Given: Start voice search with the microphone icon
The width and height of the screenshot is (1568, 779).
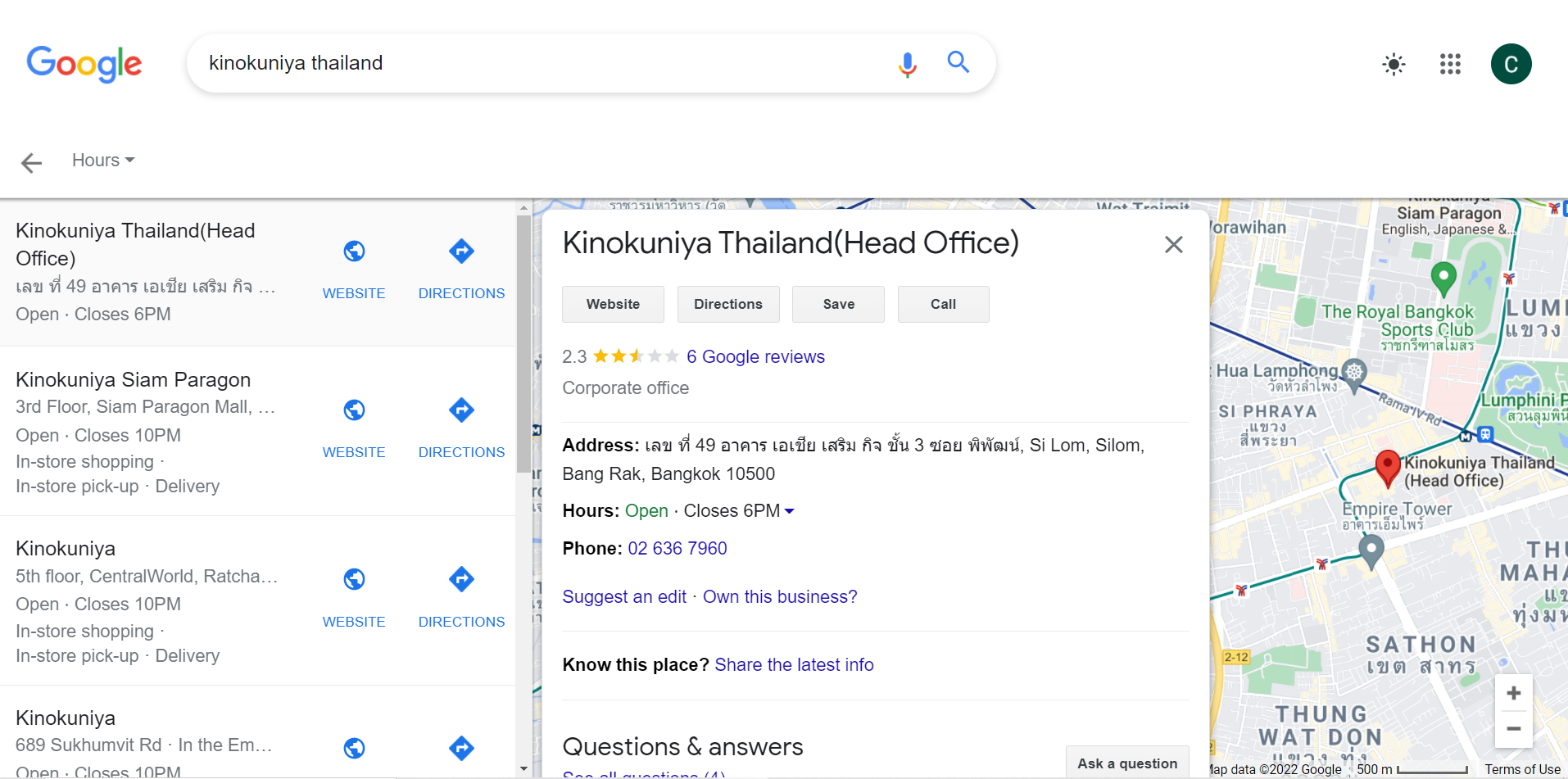Looking at the screenshot, I should coord(907,64).
